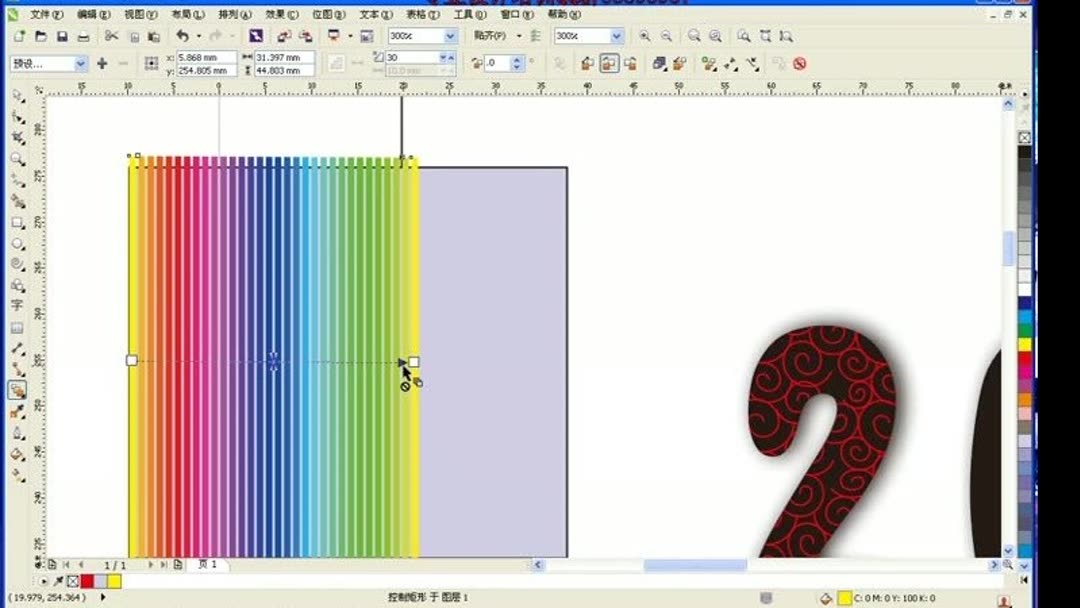Click the Undo arrow icon
The image size is (1080, 608).
183,35
